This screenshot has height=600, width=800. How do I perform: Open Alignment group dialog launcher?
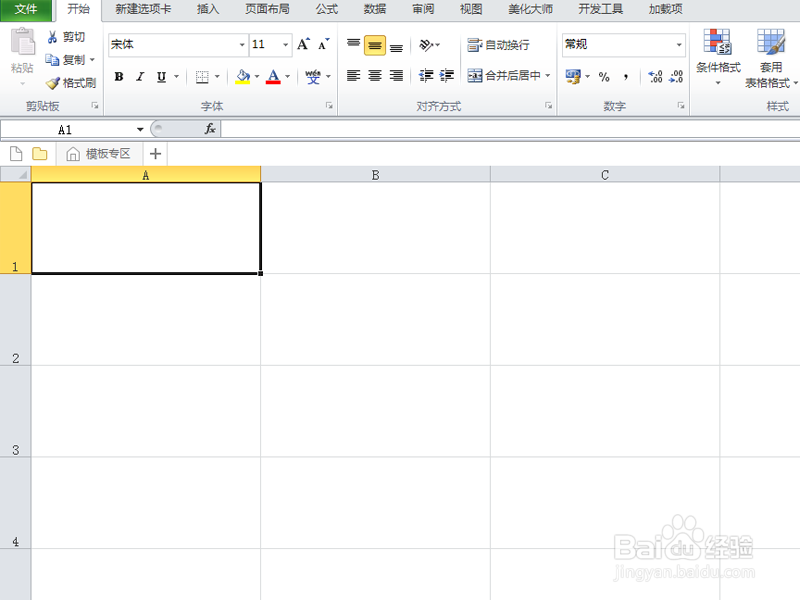(x=548, y=106)
